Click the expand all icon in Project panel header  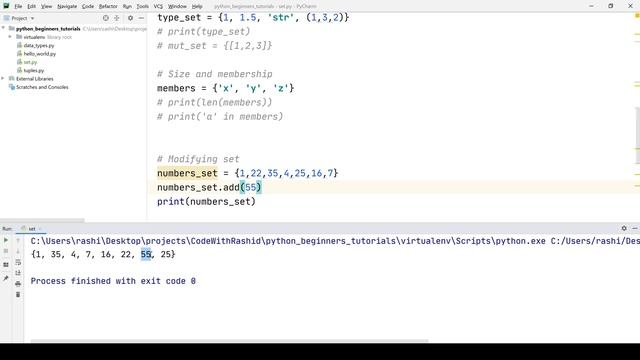click(117, 18)
